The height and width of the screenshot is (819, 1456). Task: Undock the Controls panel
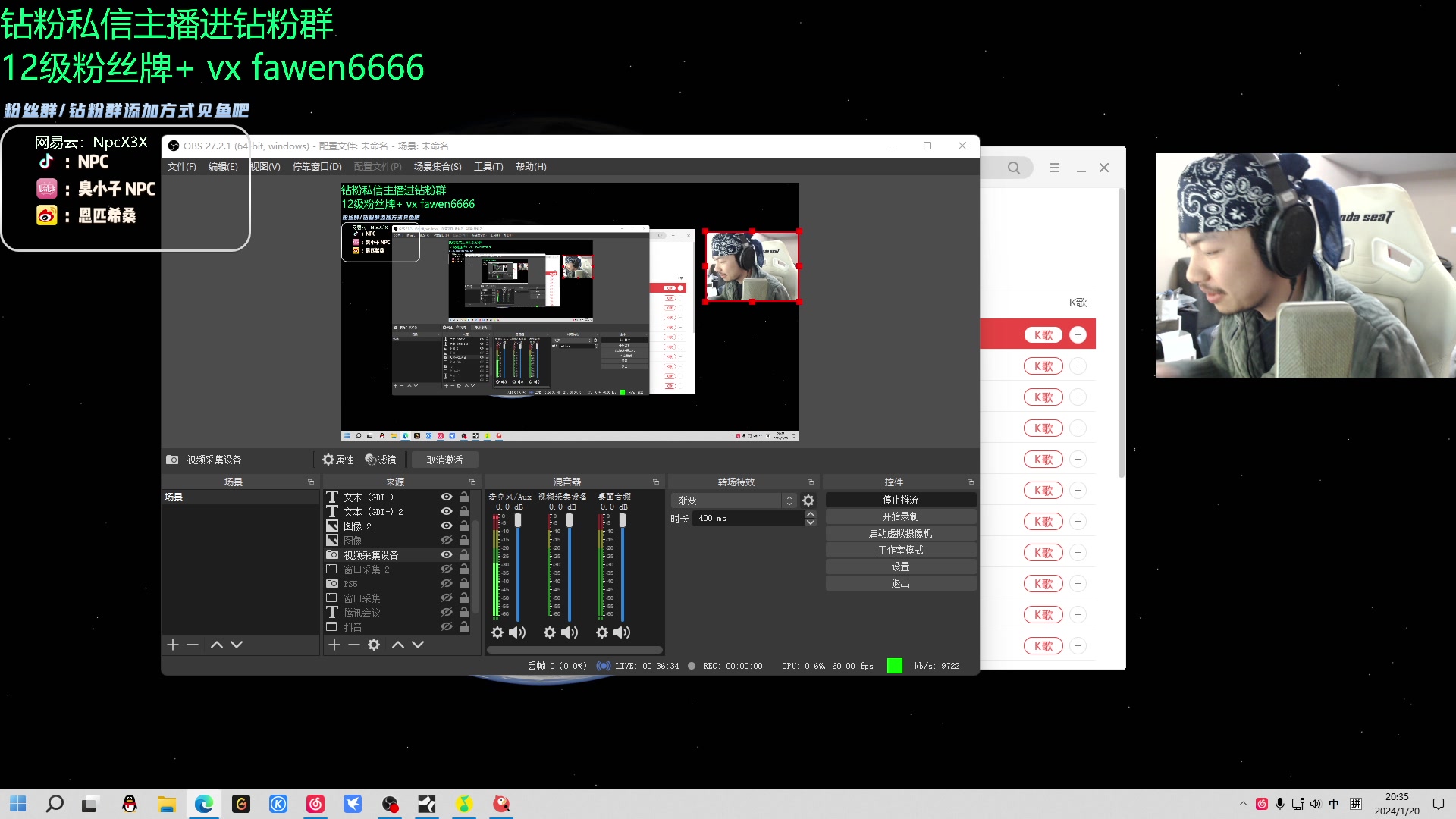click(x=970, y=482)
